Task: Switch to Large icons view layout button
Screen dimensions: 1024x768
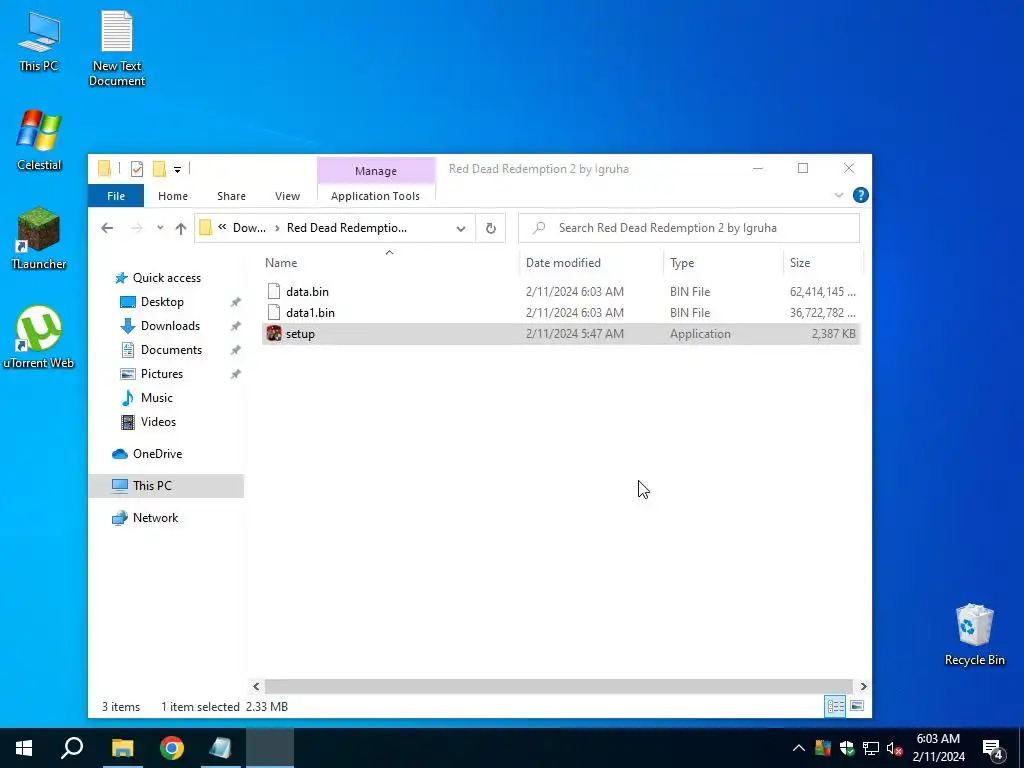Action: pyautogui.click(x=857, y=707)
